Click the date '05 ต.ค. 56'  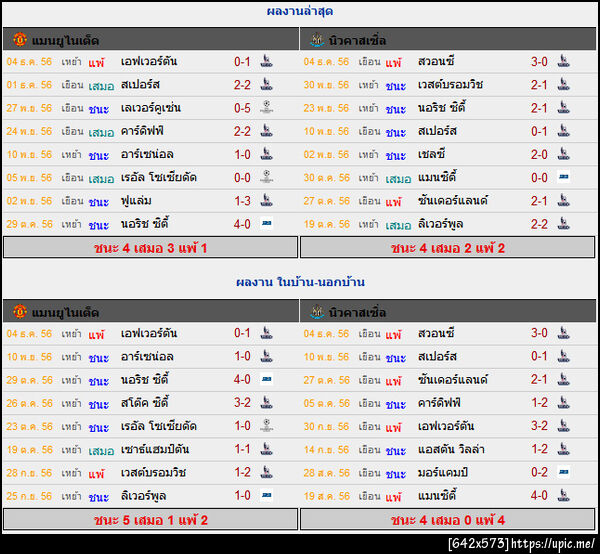[326, 403]
